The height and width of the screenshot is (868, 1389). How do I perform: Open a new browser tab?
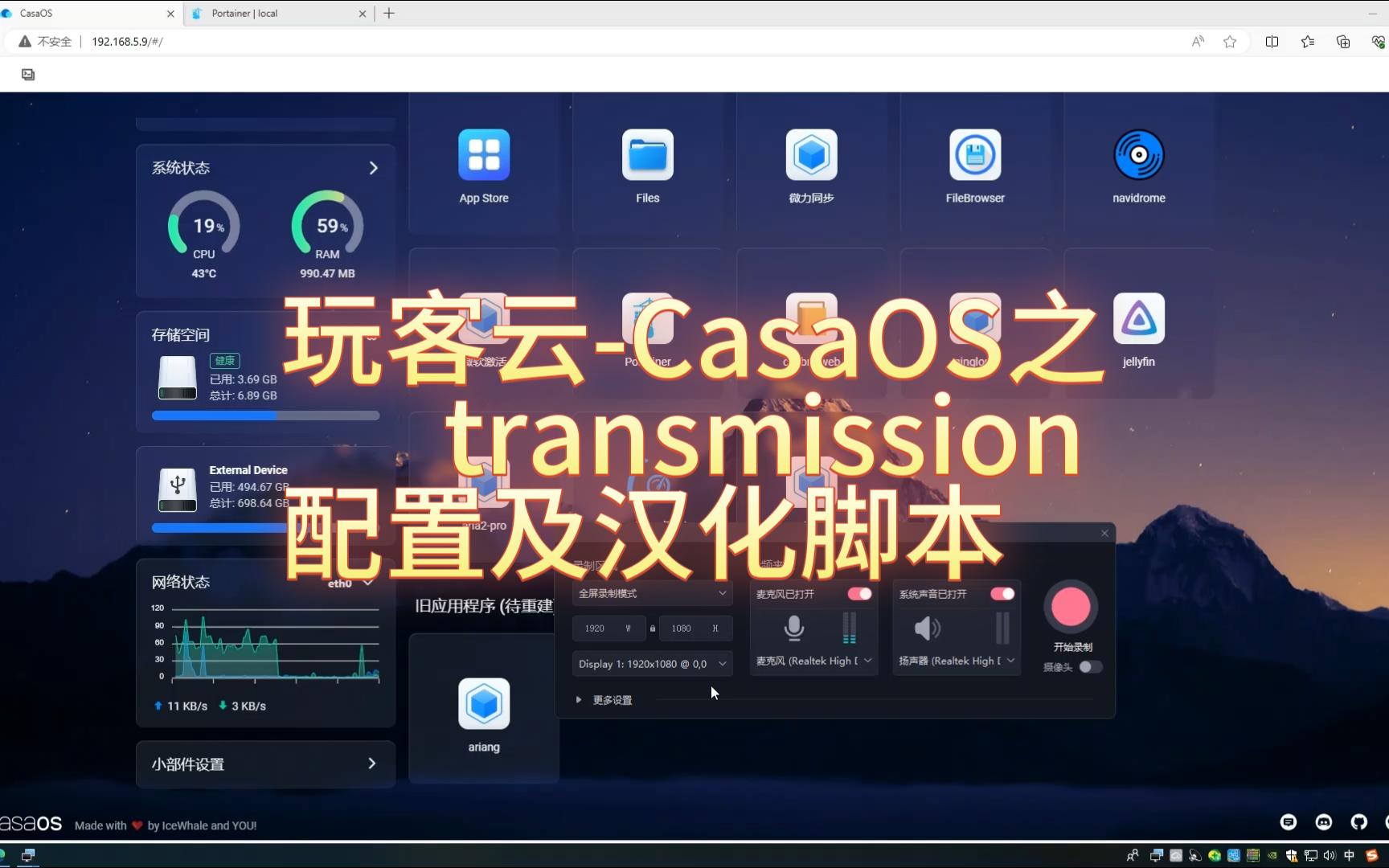pos(389,14)
